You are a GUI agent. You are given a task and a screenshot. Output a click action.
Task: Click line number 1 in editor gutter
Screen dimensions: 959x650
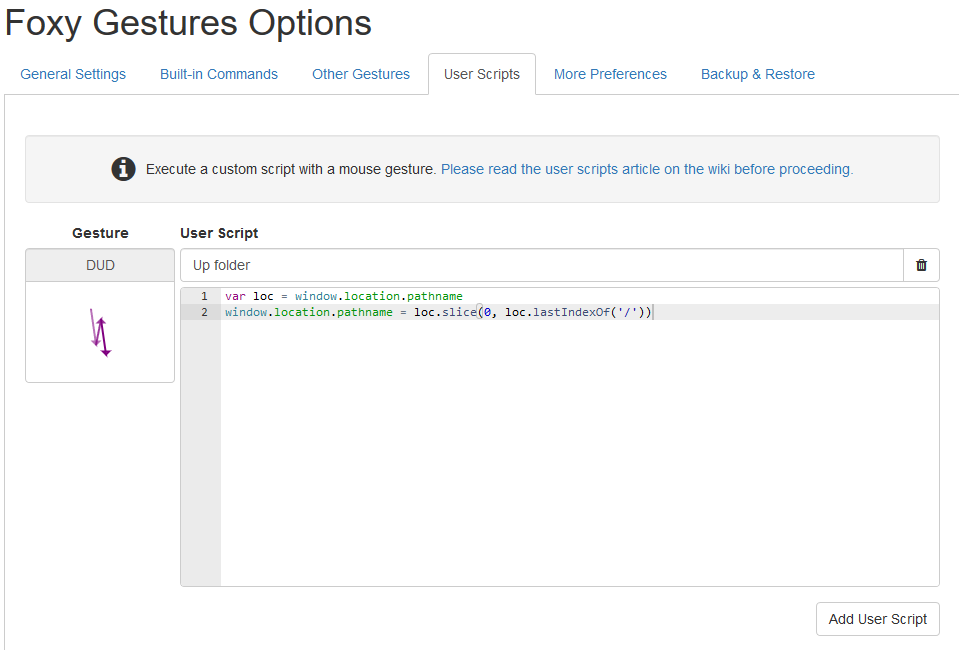coord(204,296)
